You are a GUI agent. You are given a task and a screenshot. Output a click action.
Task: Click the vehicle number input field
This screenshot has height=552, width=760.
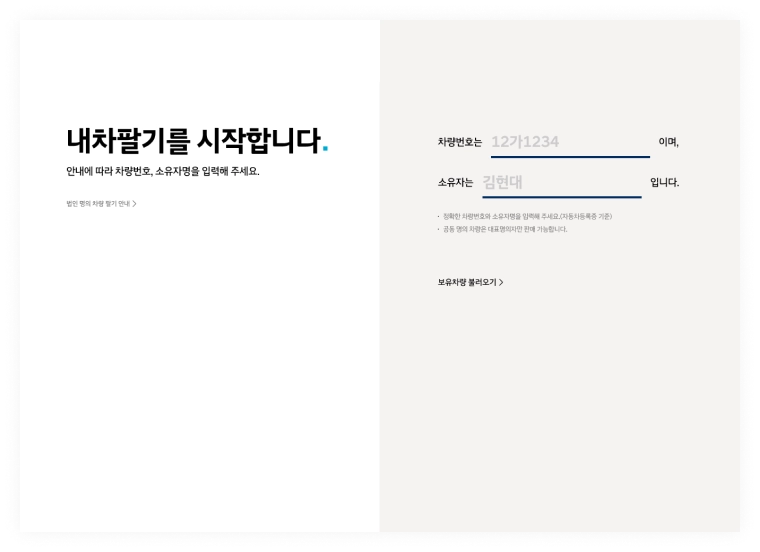[570, 142]
